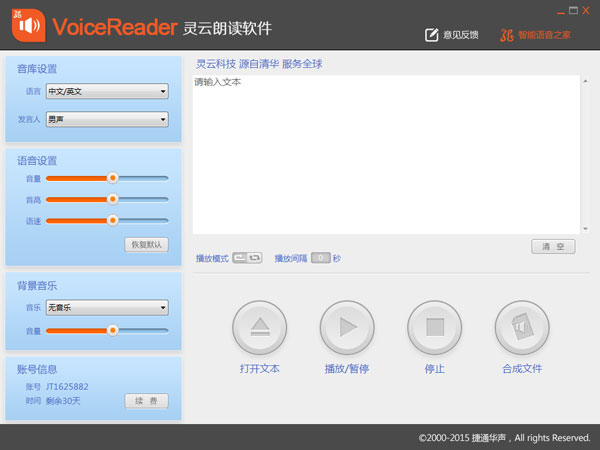Click the 清空 button
This screenshot has width=600, height=450.
pos(553,246)
